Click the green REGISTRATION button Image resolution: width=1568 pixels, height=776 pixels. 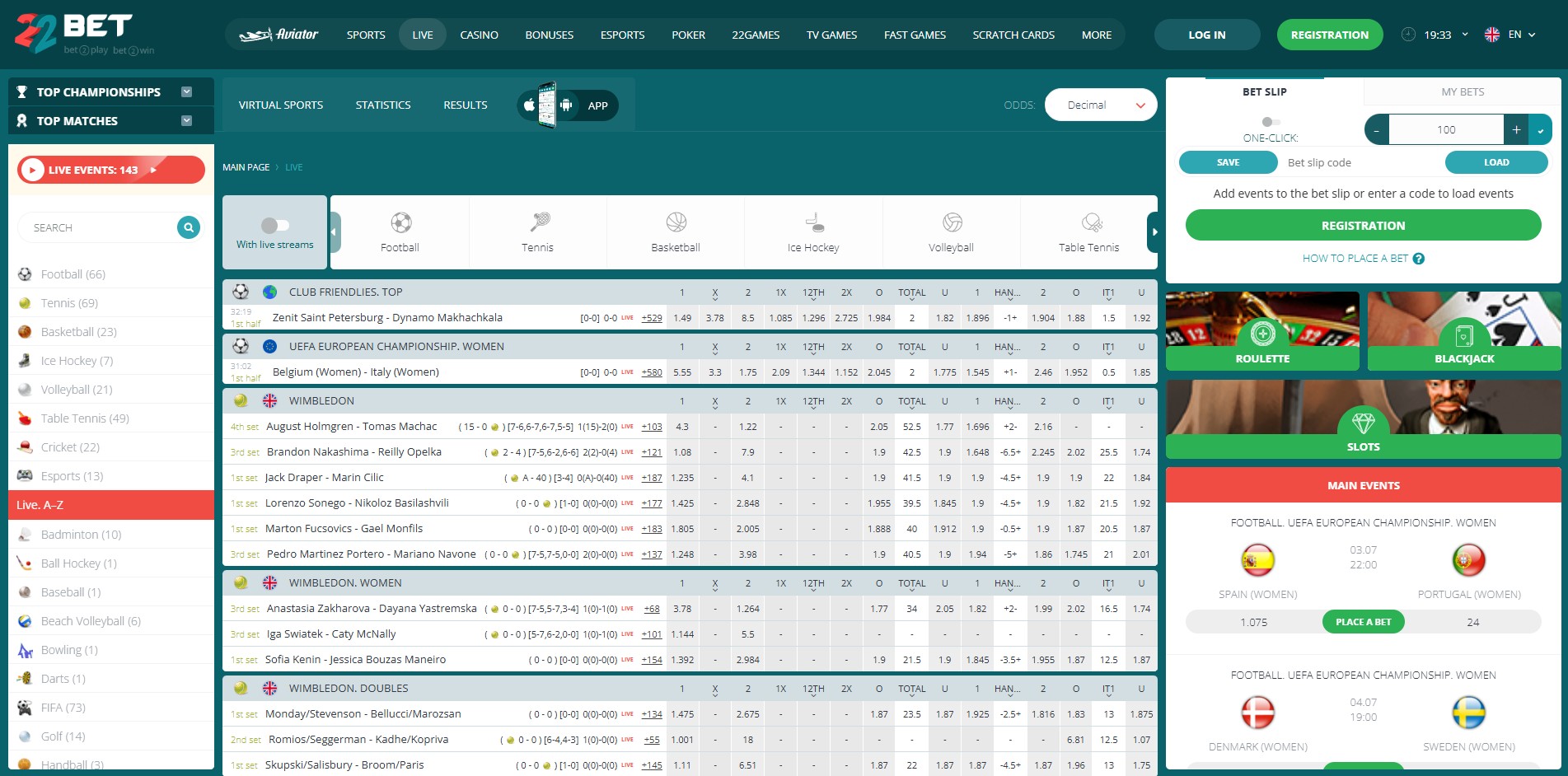click(x=1329, y=35)
